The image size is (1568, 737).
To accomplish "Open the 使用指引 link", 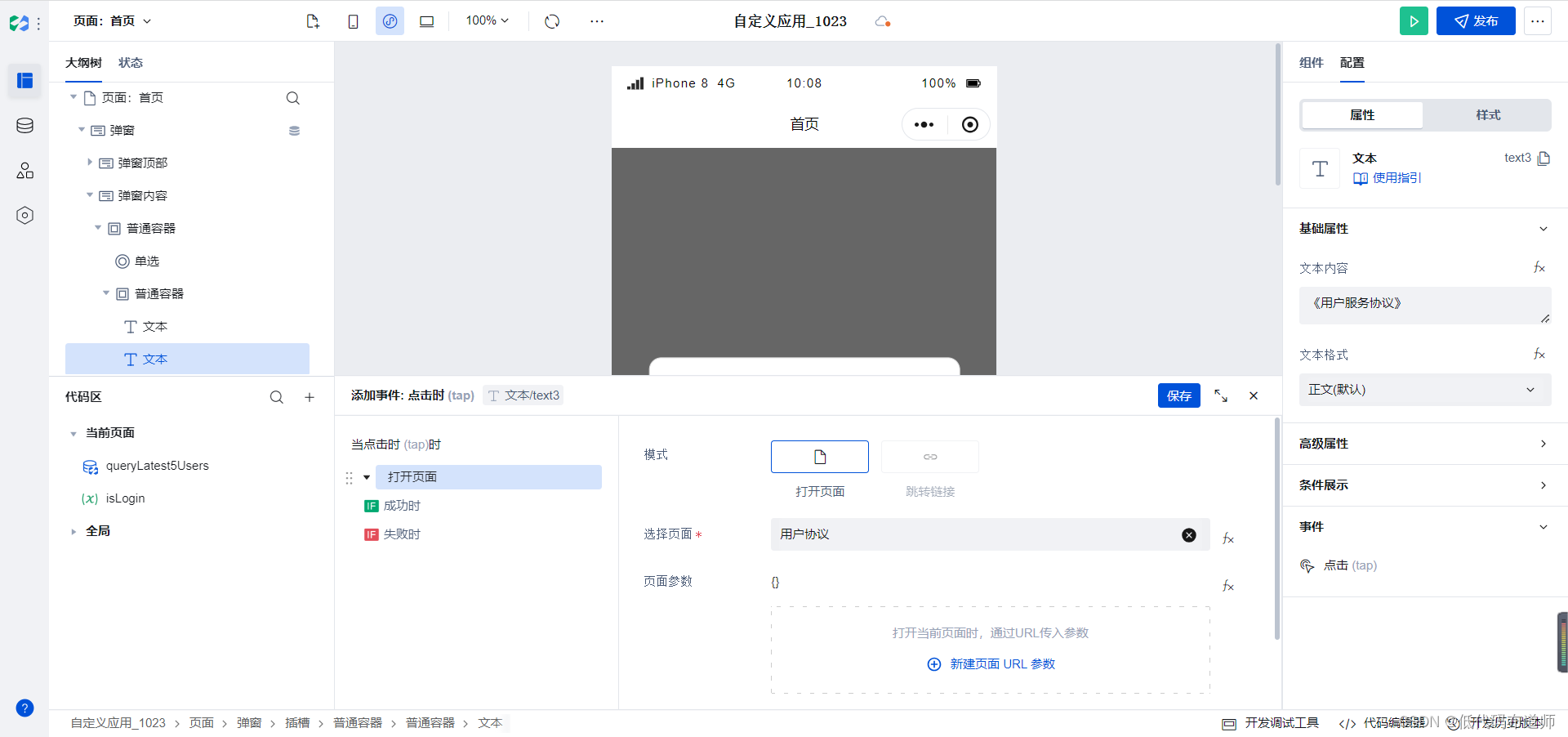I will [1388, 178].
